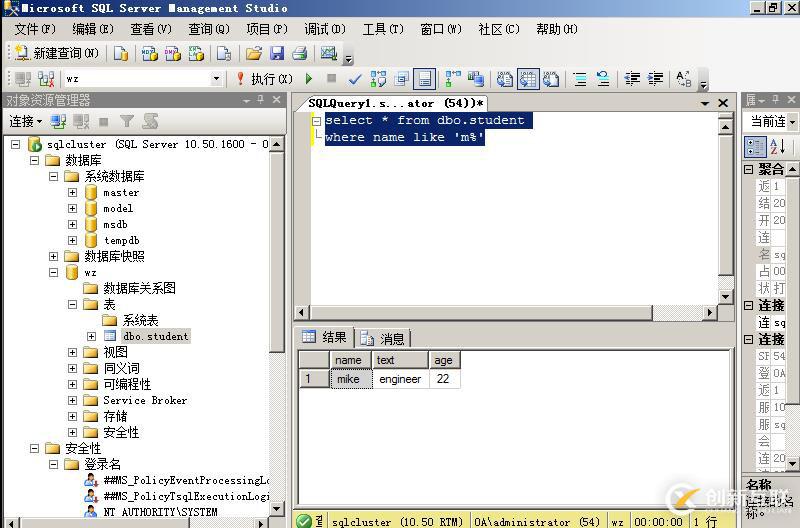Click the save all (printer-like) icon
The width and height of the screenshot is (800, 528).
(x=300, y=53)
